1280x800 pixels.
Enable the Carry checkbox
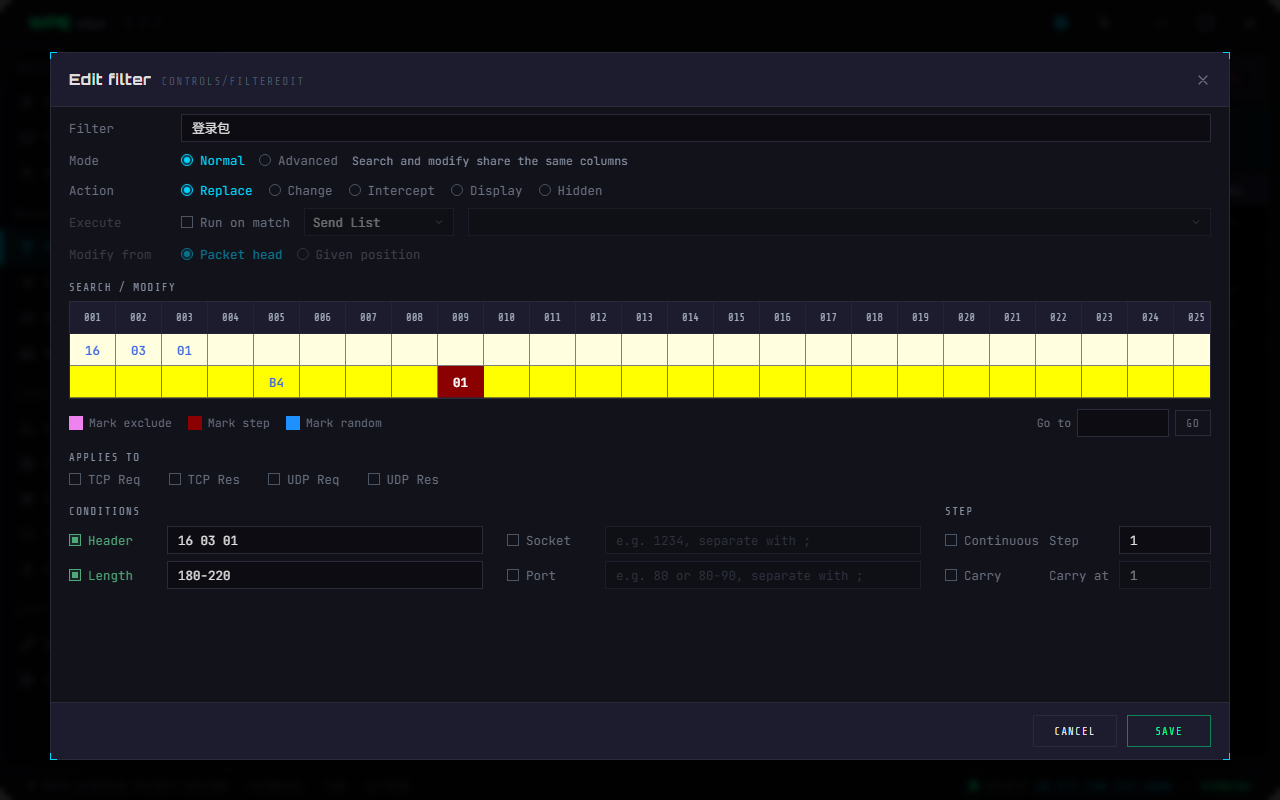(x=951, y=575)
